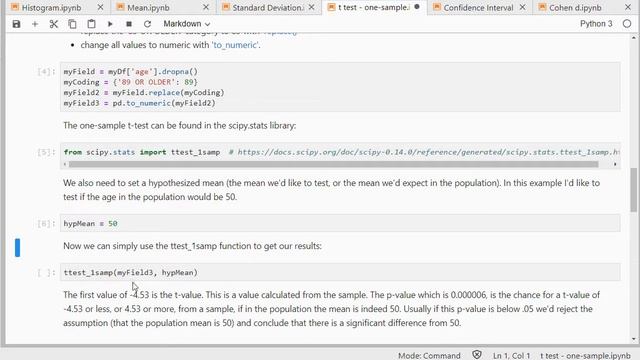Click the 'We also need to set' paragraph

pyautogui.click(x=331, y=190)
